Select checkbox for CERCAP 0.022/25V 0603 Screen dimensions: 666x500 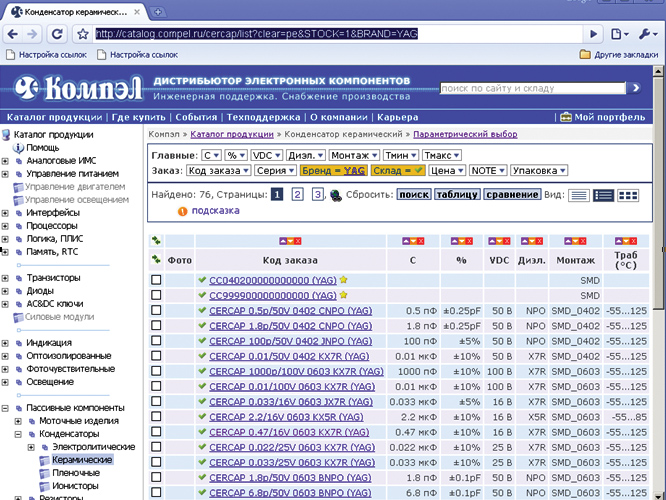pyautogui.click(x=156, y=447)
